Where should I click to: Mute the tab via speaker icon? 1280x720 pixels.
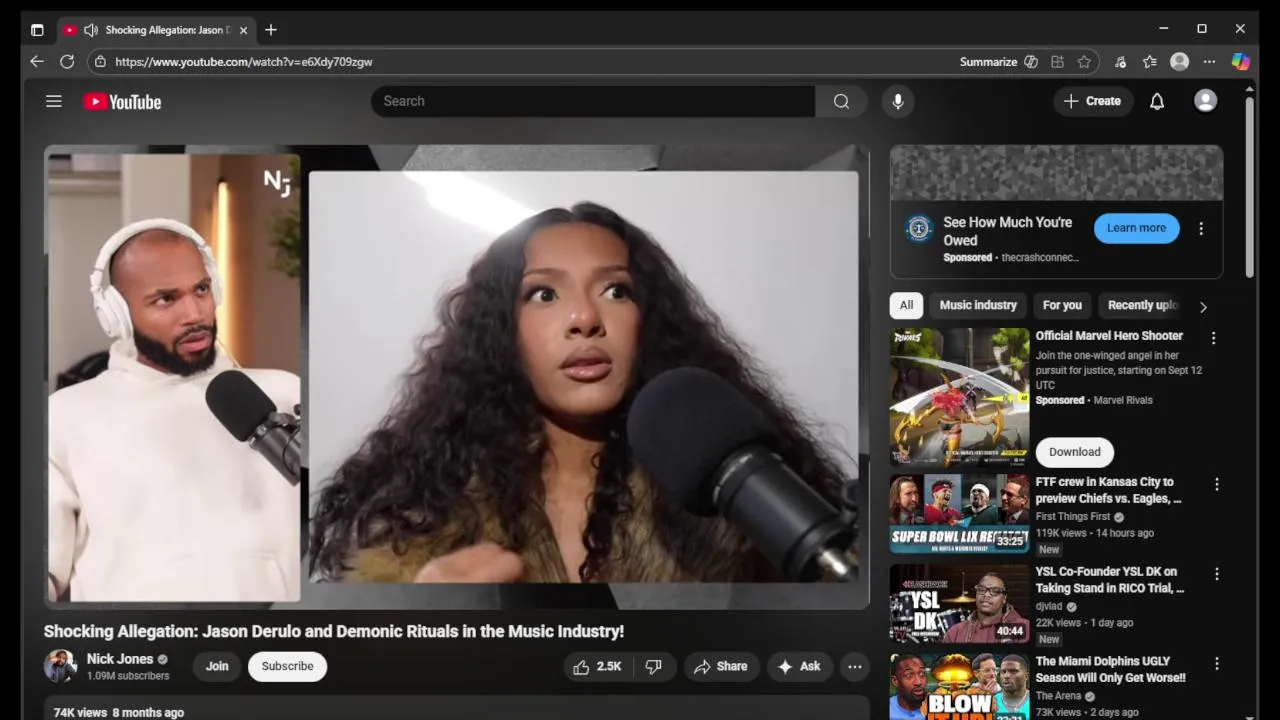coord(91,30)
